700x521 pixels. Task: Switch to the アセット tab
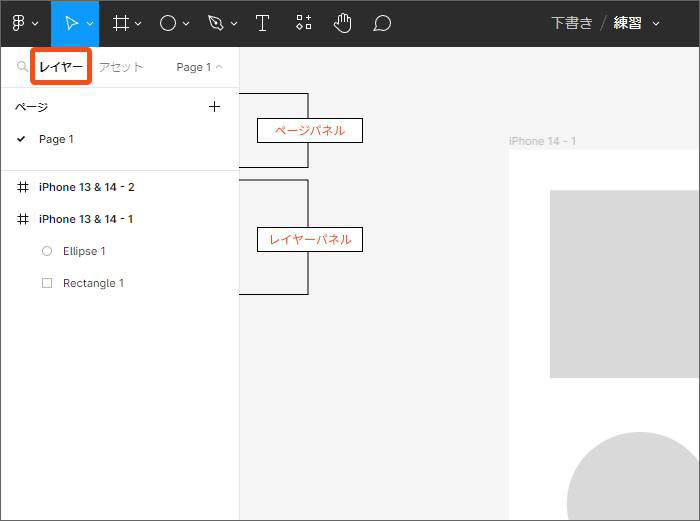(121, 67)
